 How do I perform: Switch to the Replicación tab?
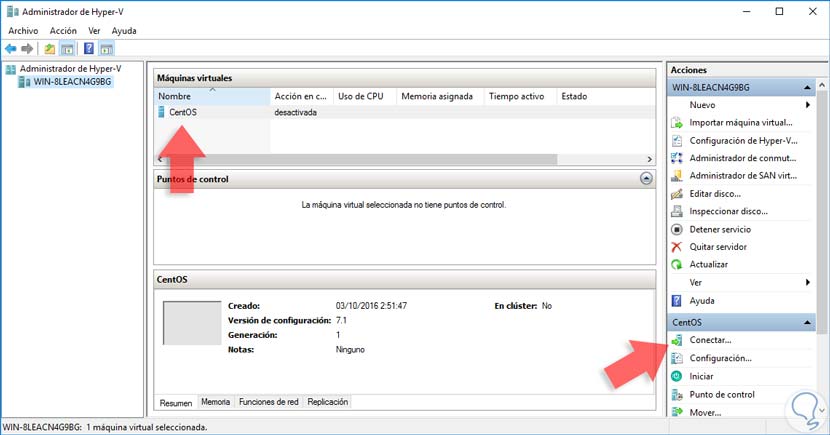[328, 402]
